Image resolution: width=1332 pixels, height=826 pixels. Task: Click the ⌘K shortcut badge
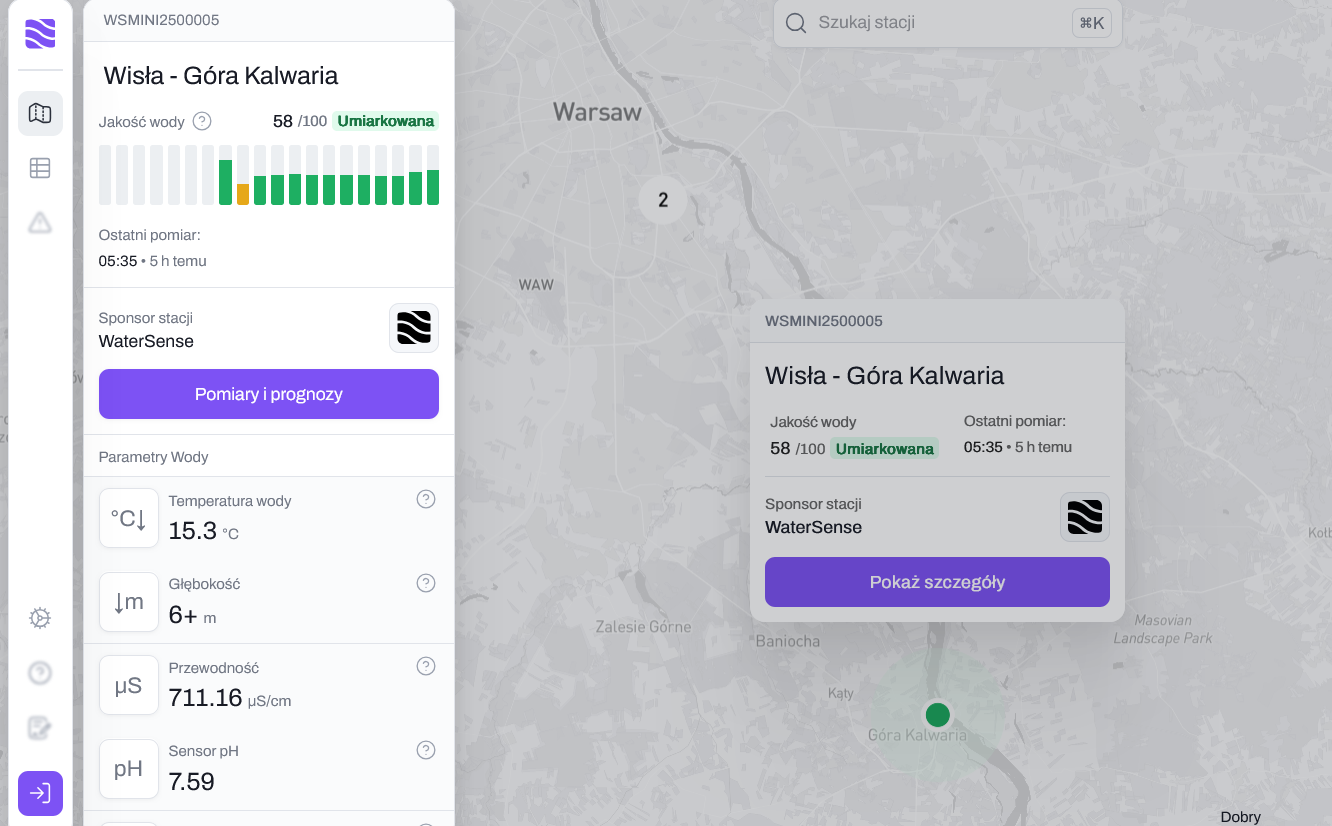pyautogui.click(x=1092, y=23)
